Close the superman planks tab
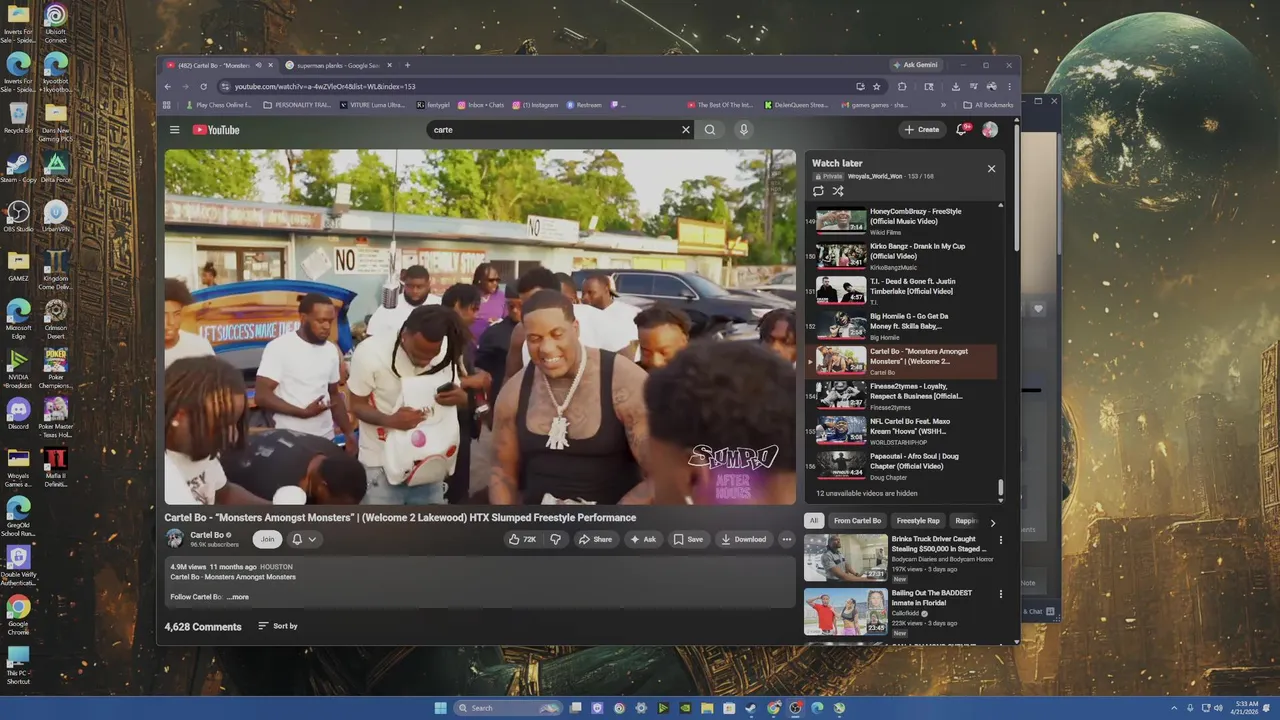 click(389, 66)
